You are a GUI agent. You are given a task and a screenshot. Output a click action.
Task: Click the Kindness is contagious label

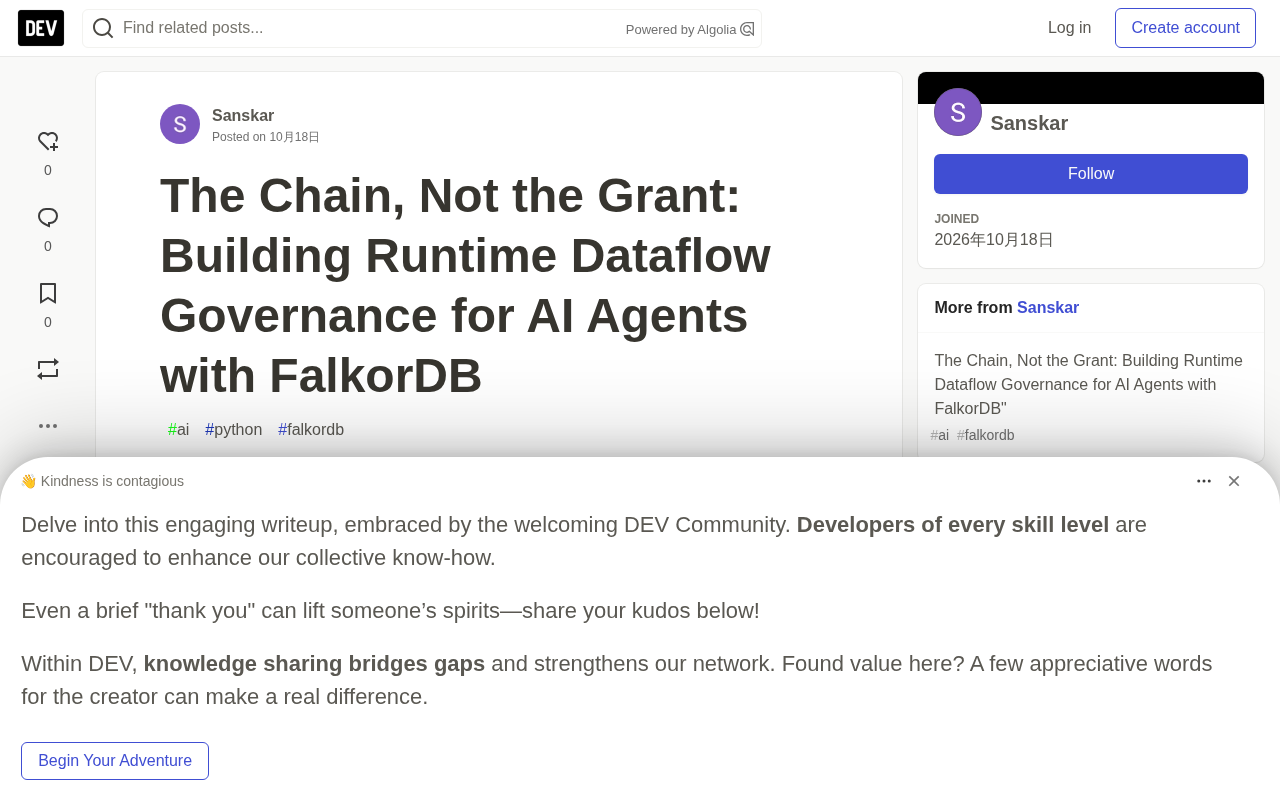[x=102, y=481]
